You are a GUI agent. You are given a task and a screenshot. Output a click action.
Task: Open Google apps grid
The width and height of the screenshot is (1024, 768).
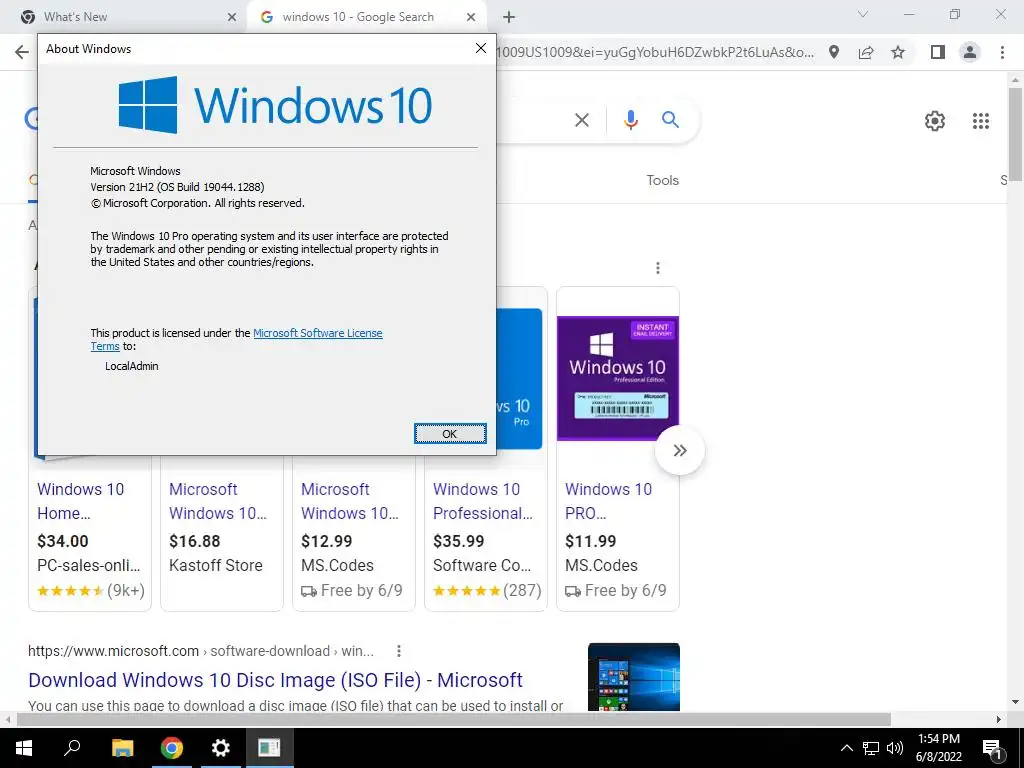(980, 121)
